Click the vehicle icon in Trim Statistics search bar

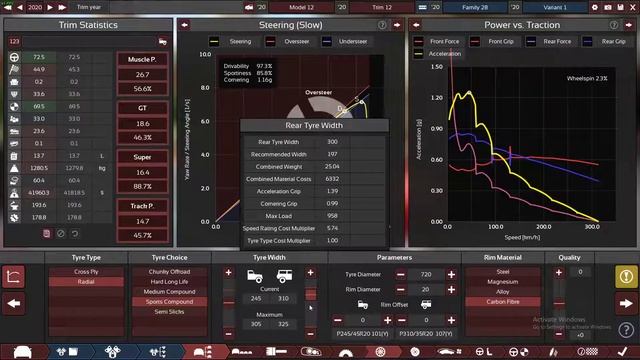[162, 41]
